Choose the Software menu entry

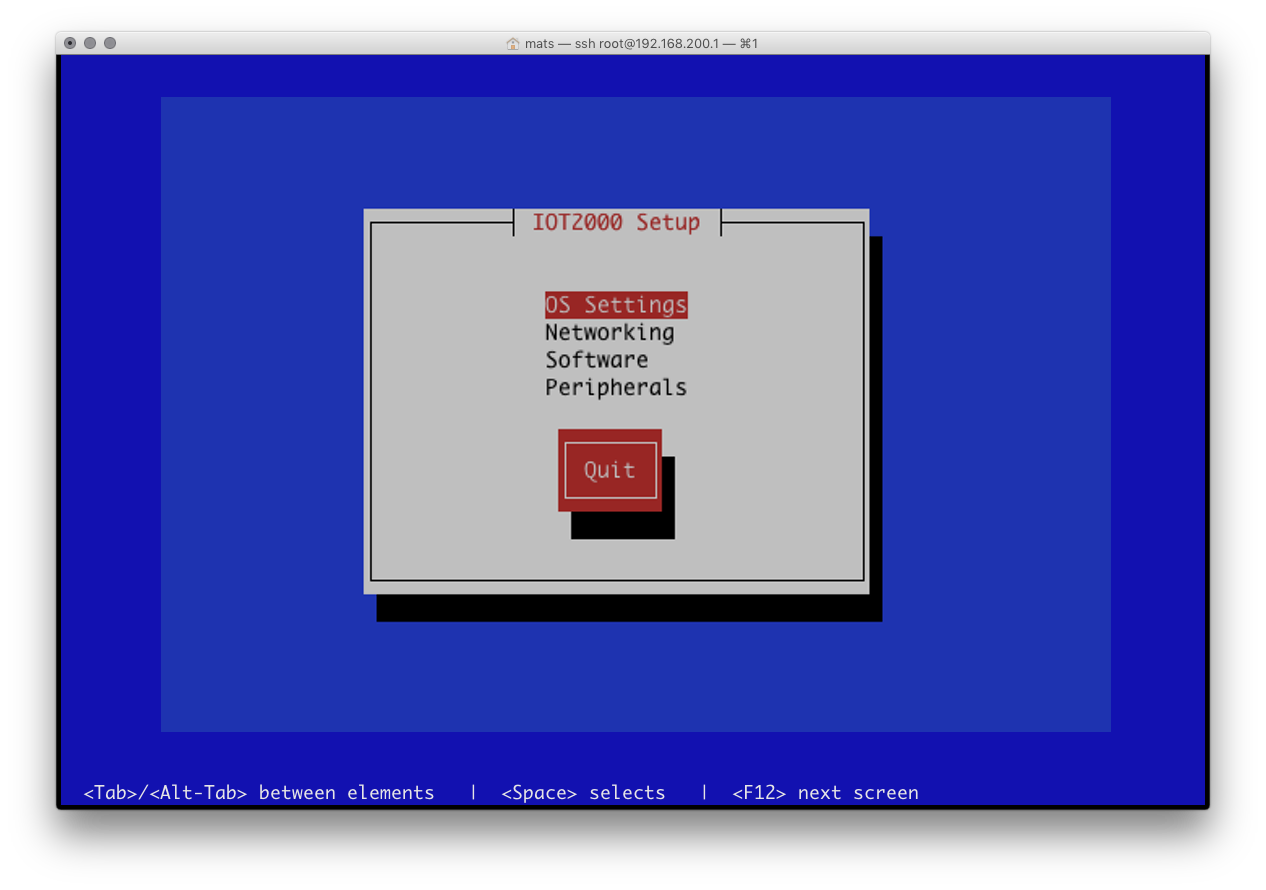(597, 360)
